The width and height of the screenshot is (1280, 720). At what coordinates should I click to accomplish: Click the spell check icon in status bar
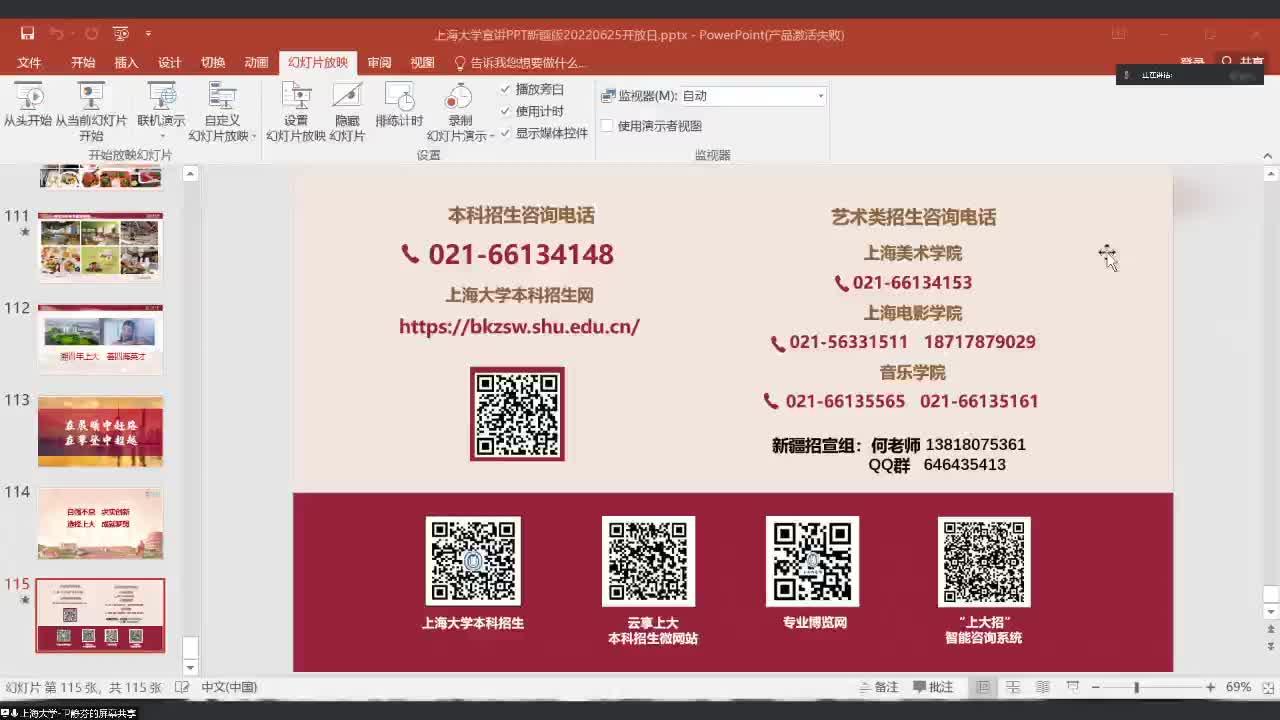(x=182, y=687)
